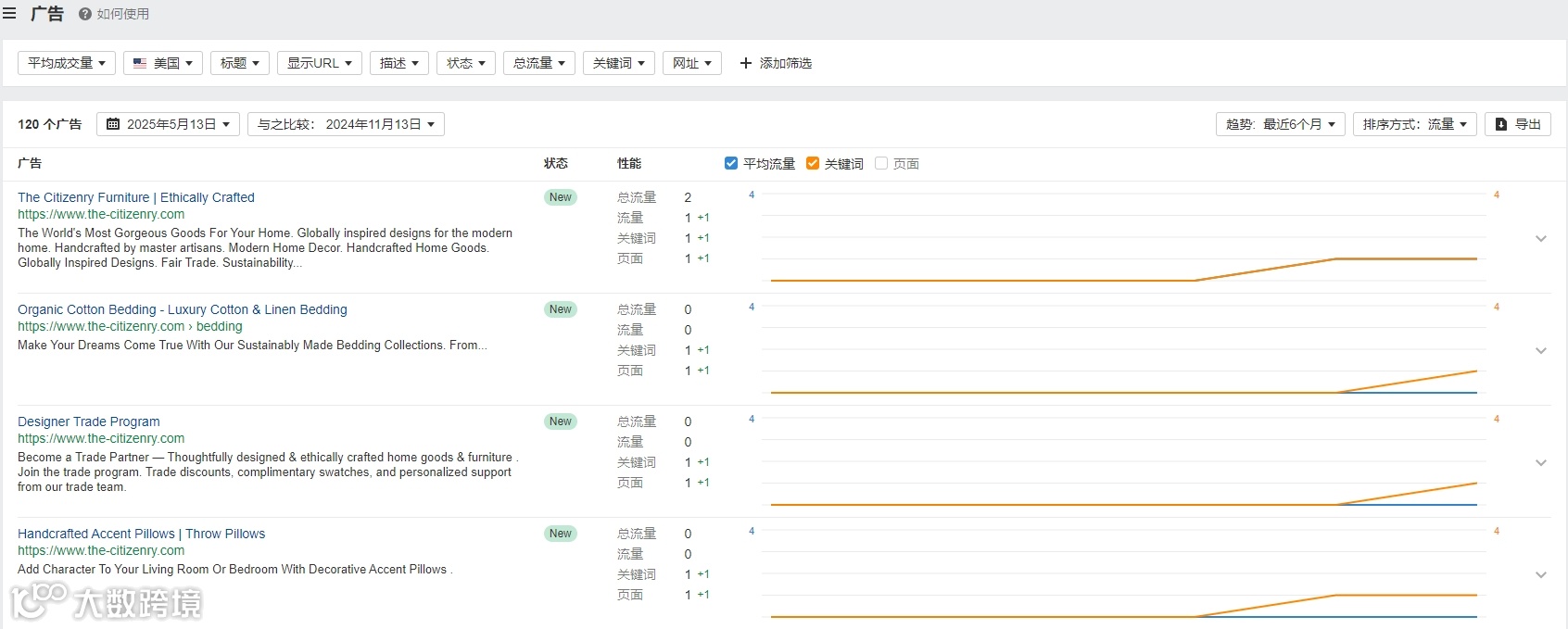The image size is (1568, 629).
Task: Open the URL ending in › bedding
Action: pos(130,326)
